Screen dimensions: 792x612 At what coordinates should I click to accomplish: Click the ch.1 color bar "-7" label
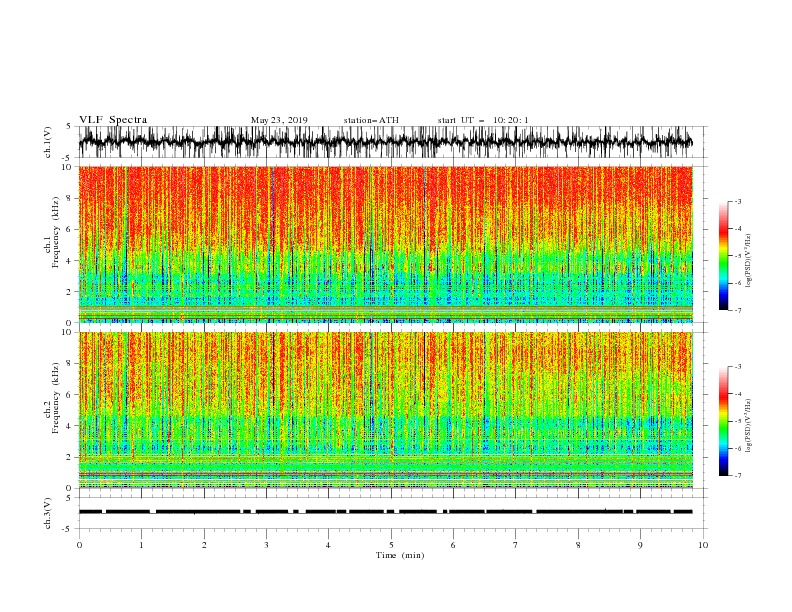737,310
